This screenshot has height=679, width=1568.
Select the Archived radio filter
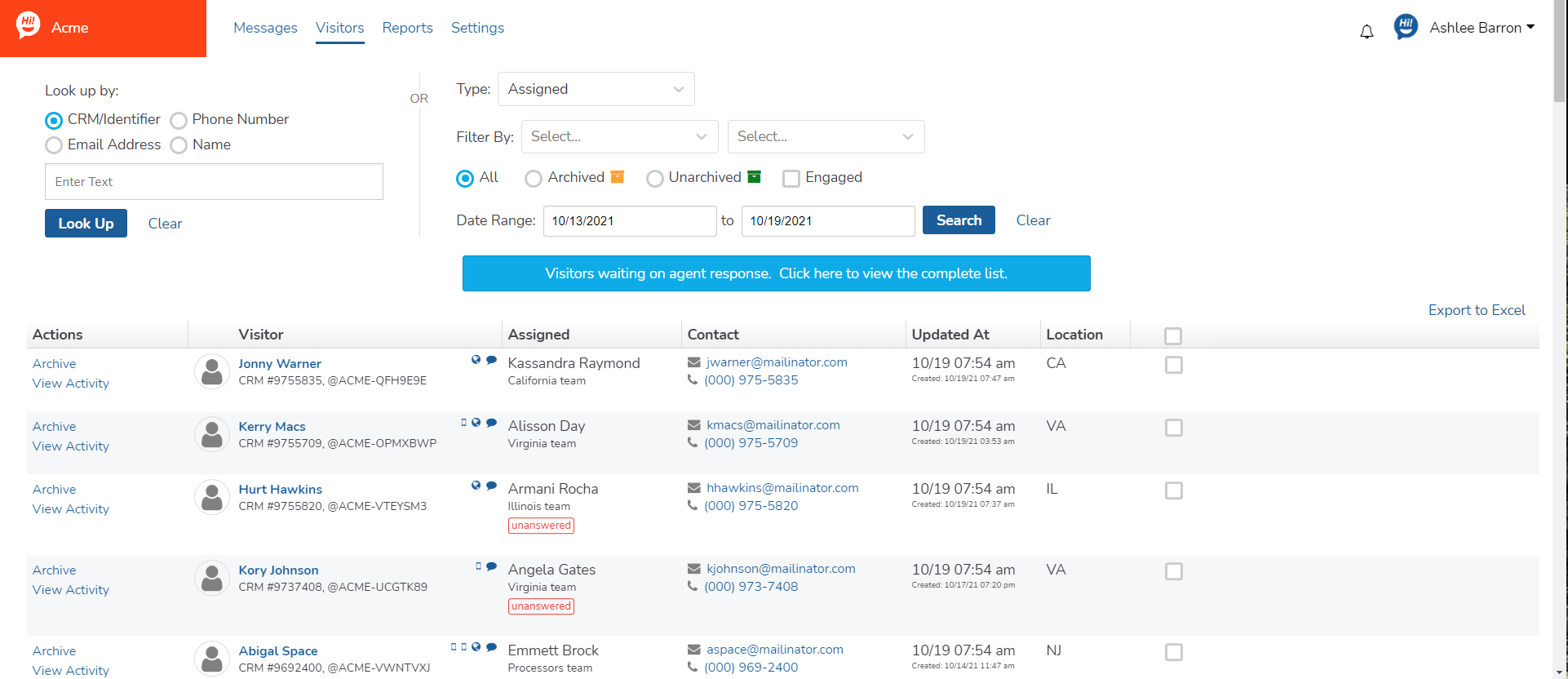coord(534,179)
